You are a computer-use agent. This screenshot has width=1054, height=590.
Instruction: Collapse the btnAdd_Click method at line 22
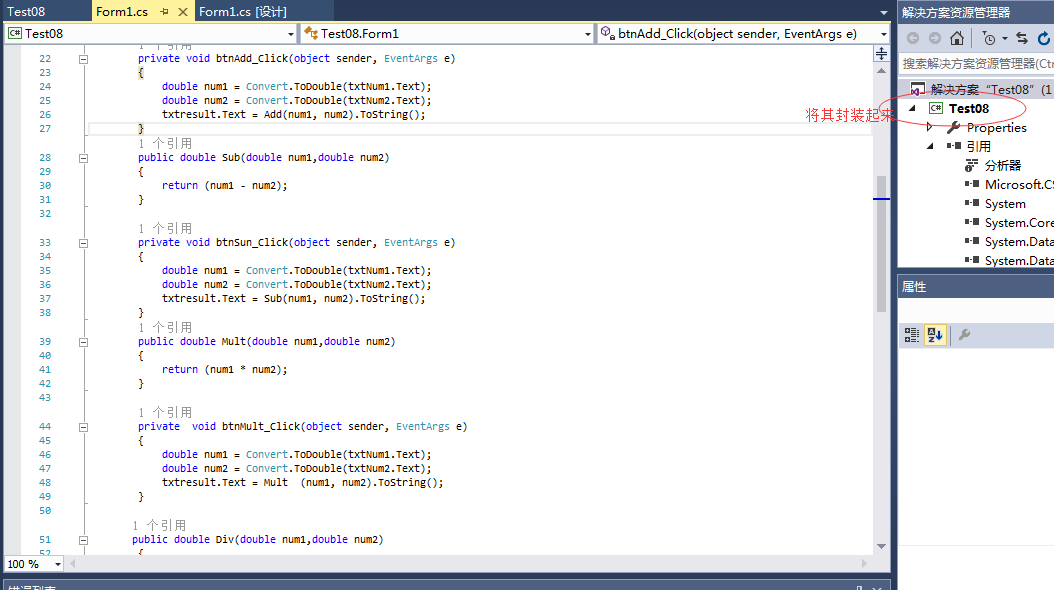83,59
